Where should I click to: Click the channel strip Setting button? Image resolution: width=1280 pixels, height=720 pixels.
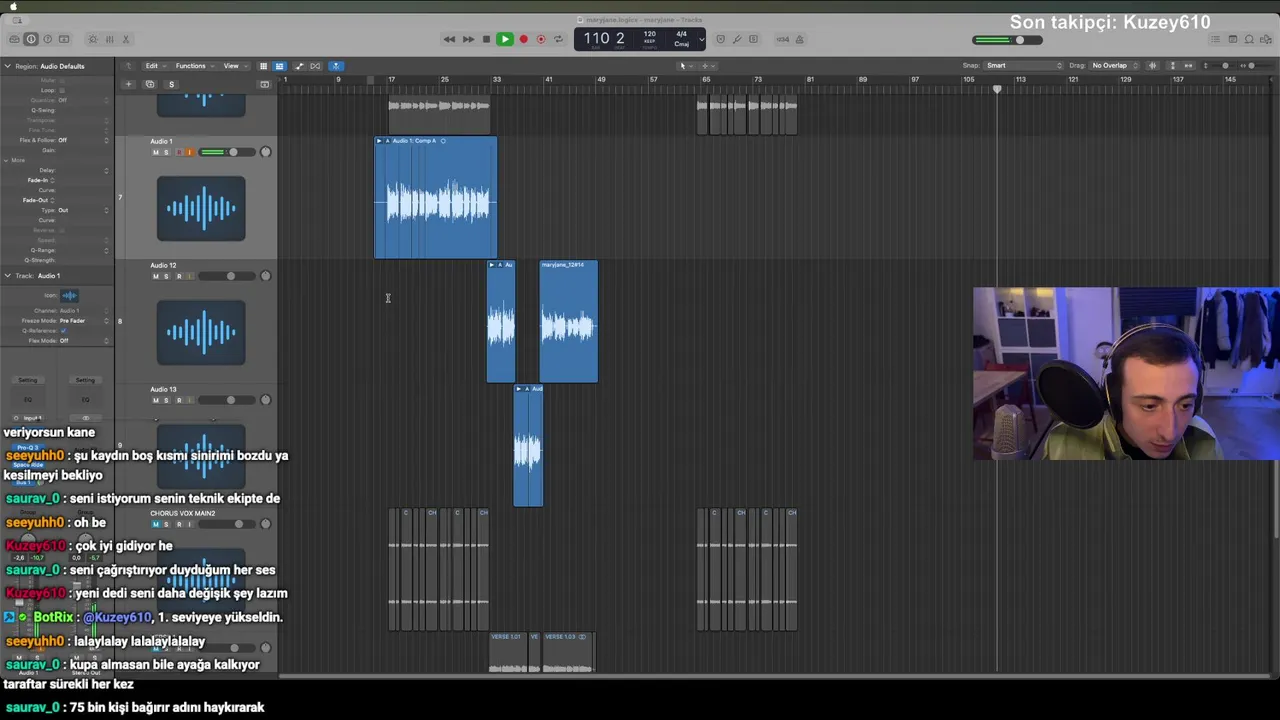tap(28, 380)
